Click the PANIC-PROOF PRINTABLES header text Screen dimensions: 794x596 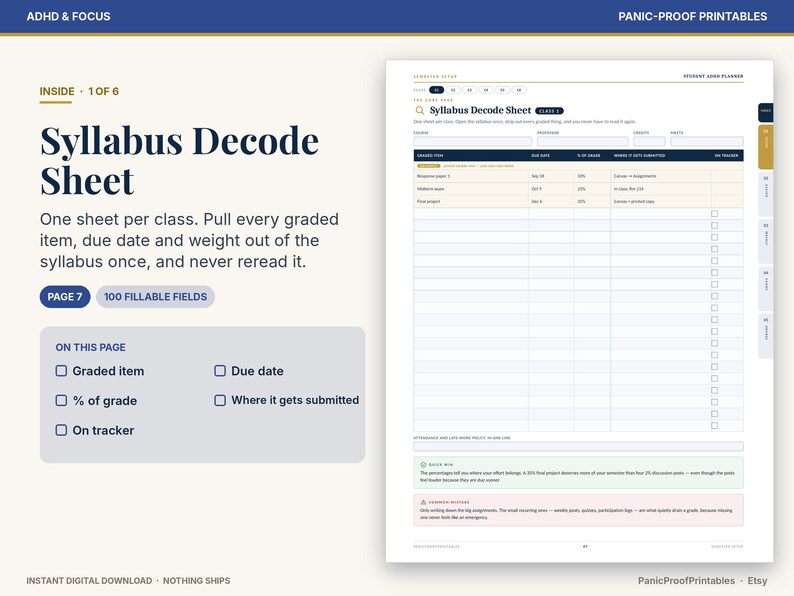pos(692,16)
